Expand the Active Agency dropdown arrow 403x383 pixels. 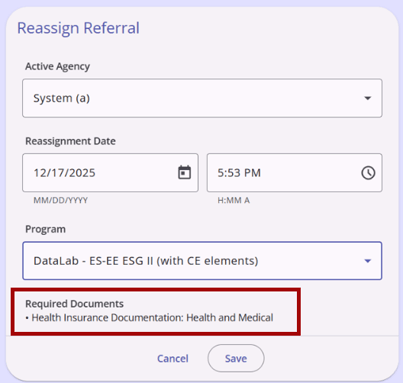[x=367, y=98]
